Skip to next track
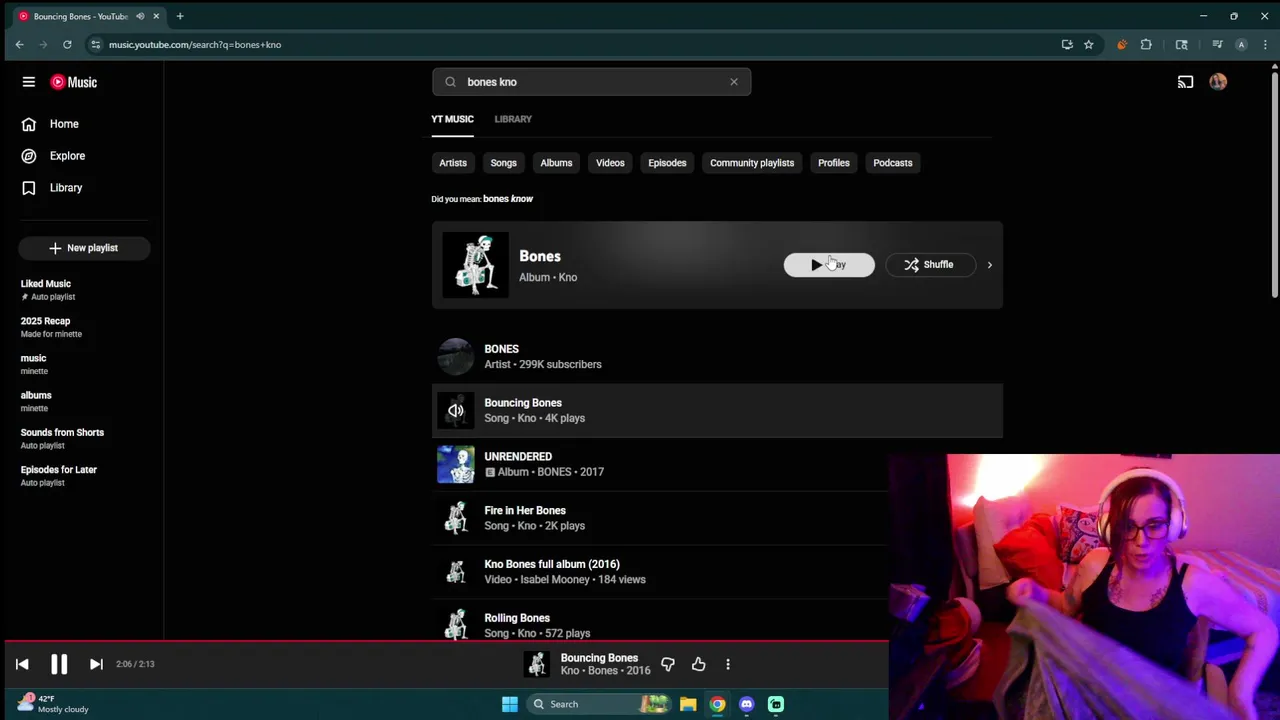Image resolution: width=1280 pixels, height=720 pixels. click(x=96, y=664)
